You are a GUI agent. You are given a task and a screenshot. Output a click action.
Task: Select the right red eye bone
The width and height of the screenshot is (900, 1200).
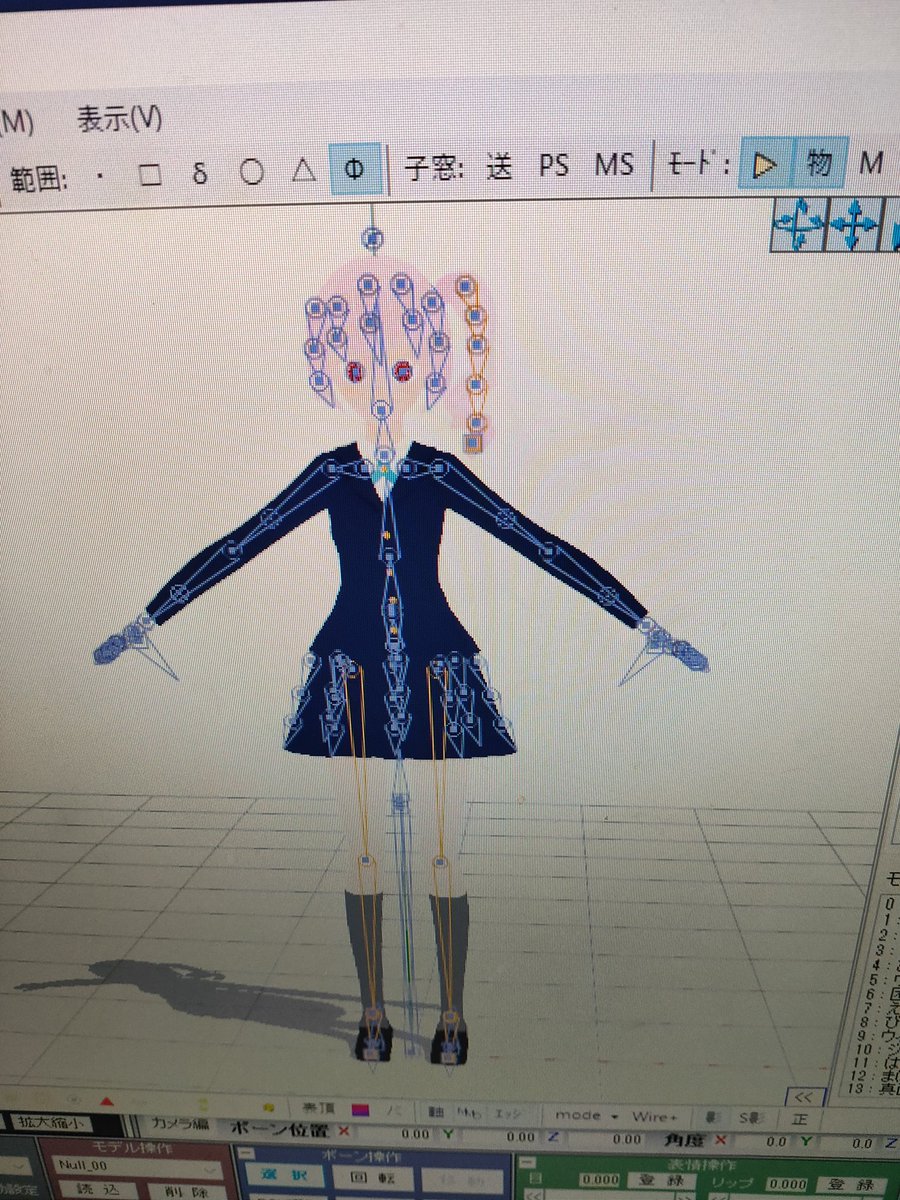[402, 371]
